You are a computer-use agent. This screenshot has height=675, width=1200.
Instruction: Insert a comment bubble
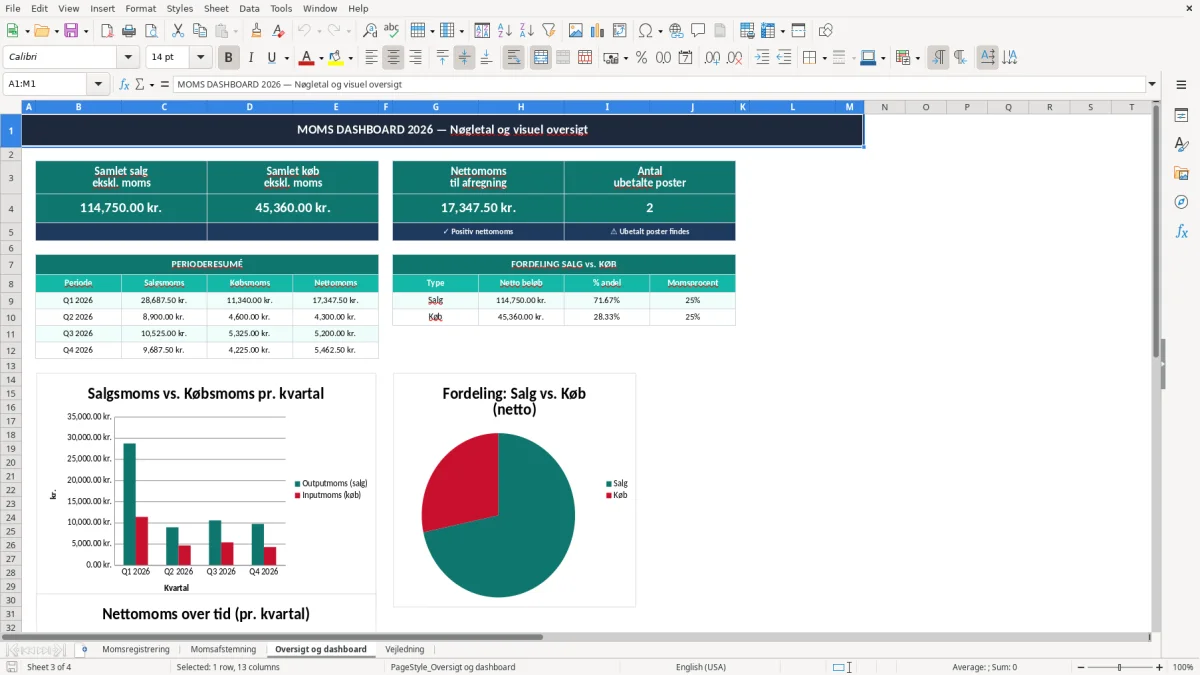(698, 31)
